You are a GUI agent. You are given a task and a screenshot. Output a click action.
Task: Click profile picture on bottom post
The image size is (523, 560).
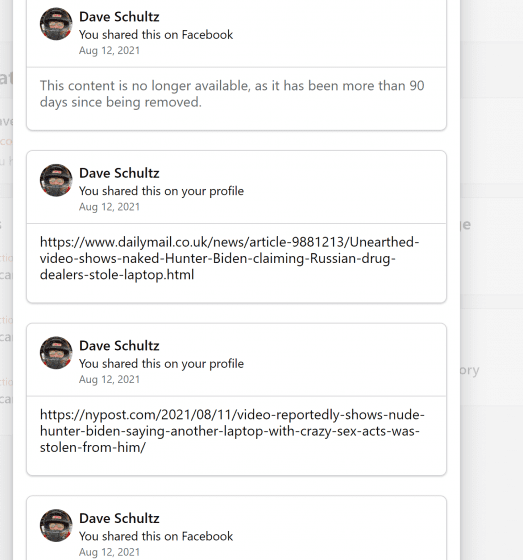click(56, 526)
